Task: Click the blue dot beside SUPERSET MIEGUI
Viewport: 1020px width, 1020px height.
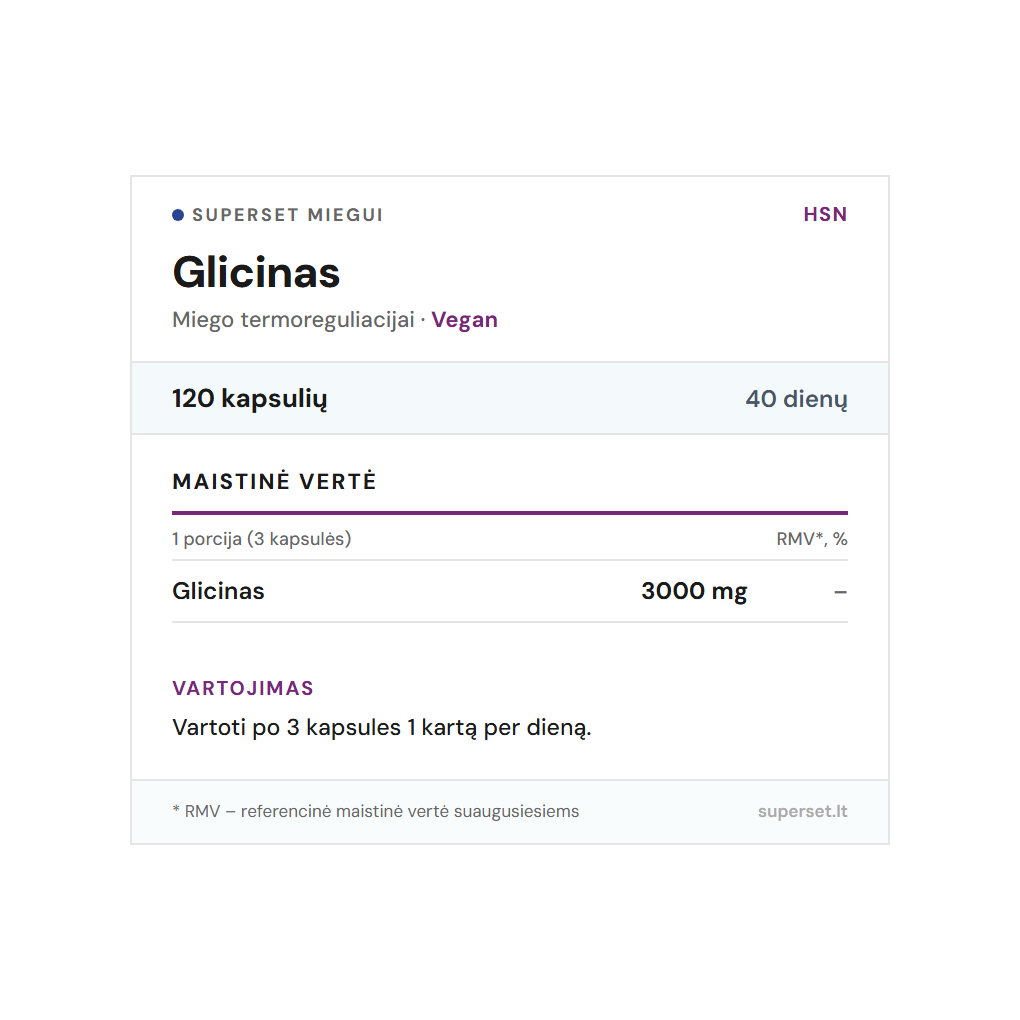Action: pos(178,215)
